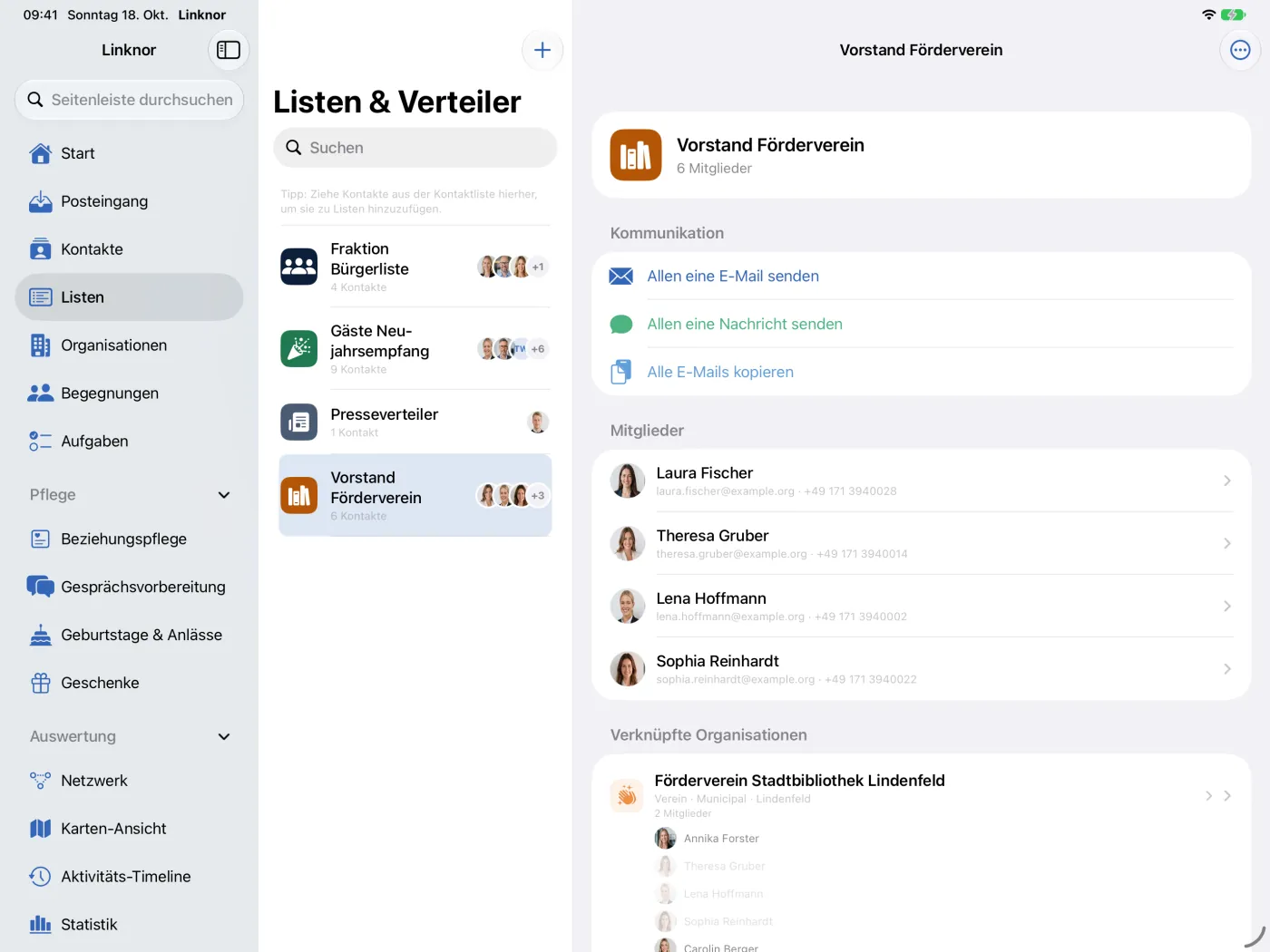Click the Karten-Ansicht map icon
Screen dimensions: 1270x952
coord(41,829)
